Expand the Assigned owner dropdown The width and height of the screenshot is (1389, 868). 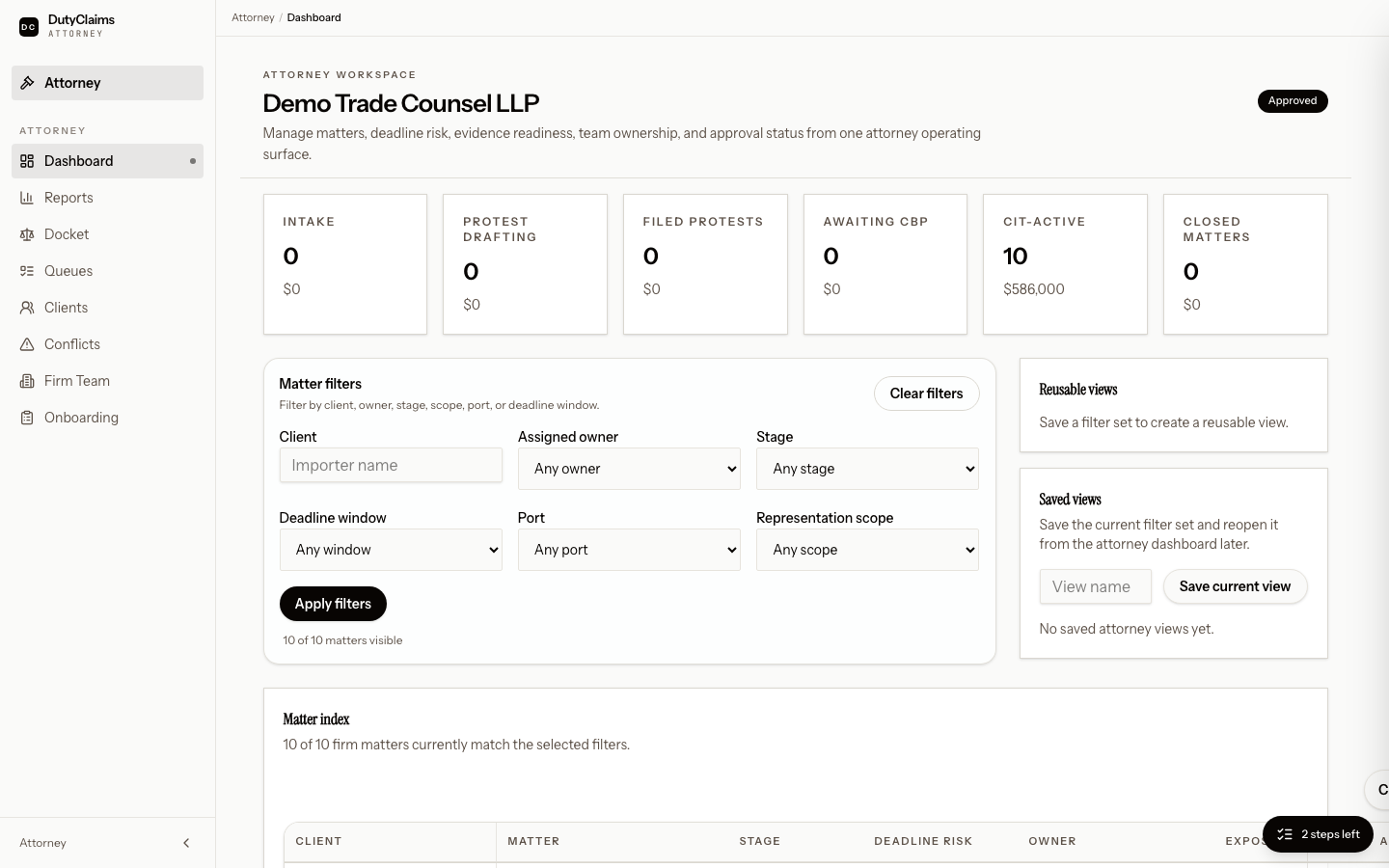(629, 469)
